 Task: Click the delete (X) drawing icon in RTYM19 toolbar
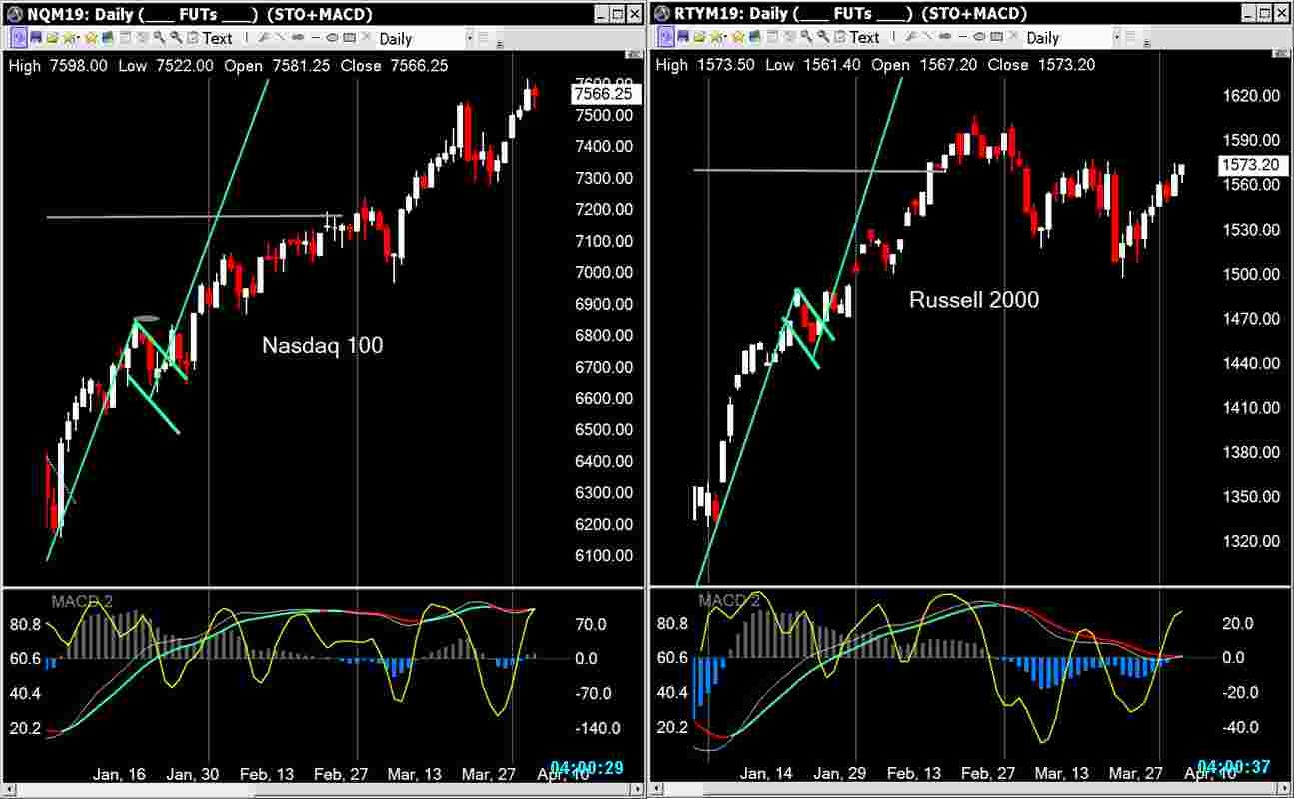[x=1012, y=37]
